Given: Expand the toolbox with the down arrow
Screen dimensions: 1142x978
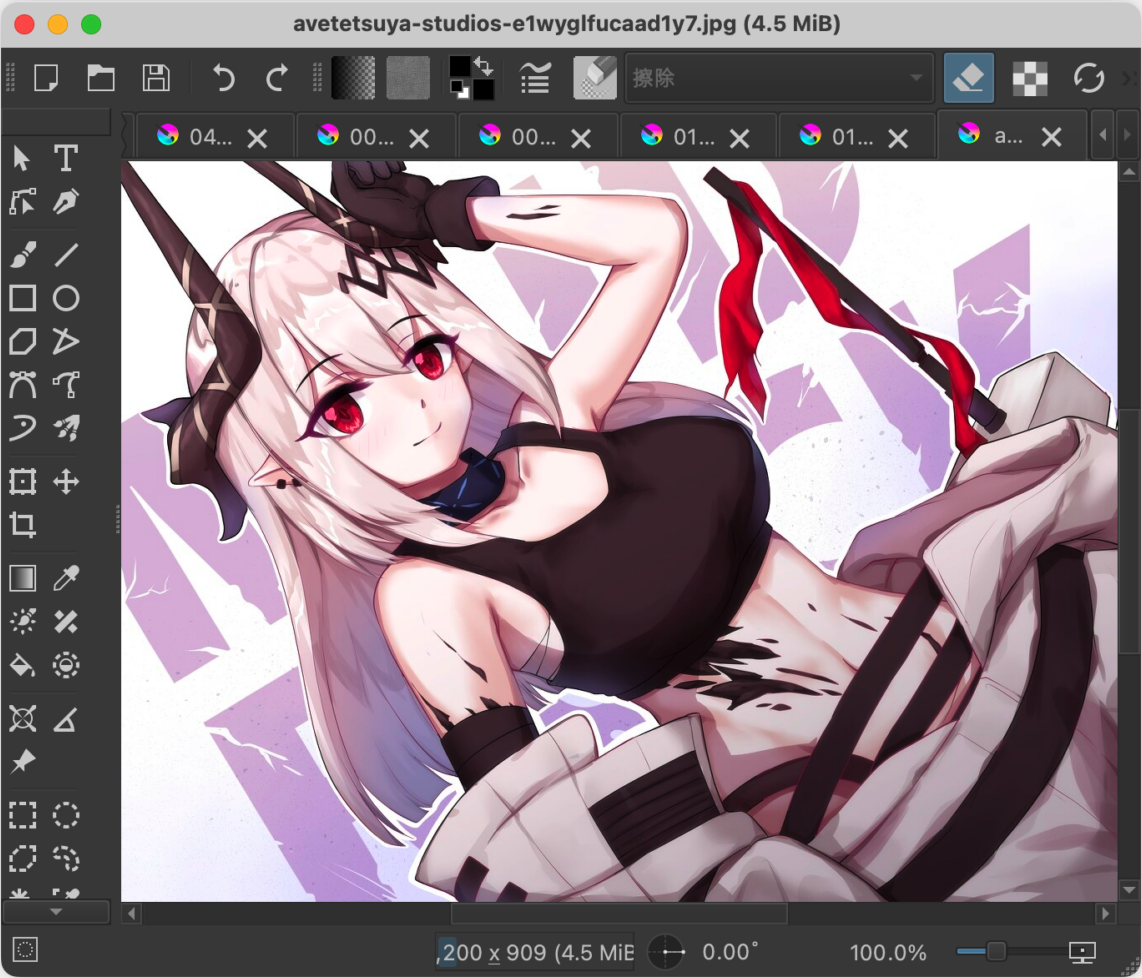Looking at the screenshot, I should (x=56, y=912).
